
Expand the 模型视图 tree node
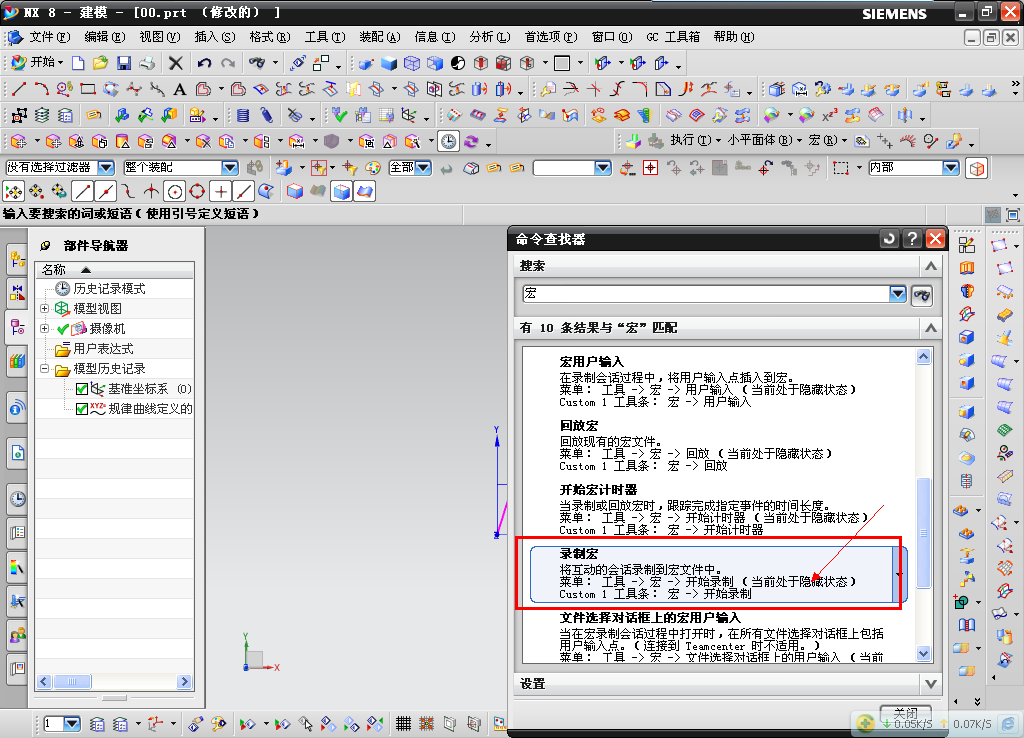click(x=44, y=308)
